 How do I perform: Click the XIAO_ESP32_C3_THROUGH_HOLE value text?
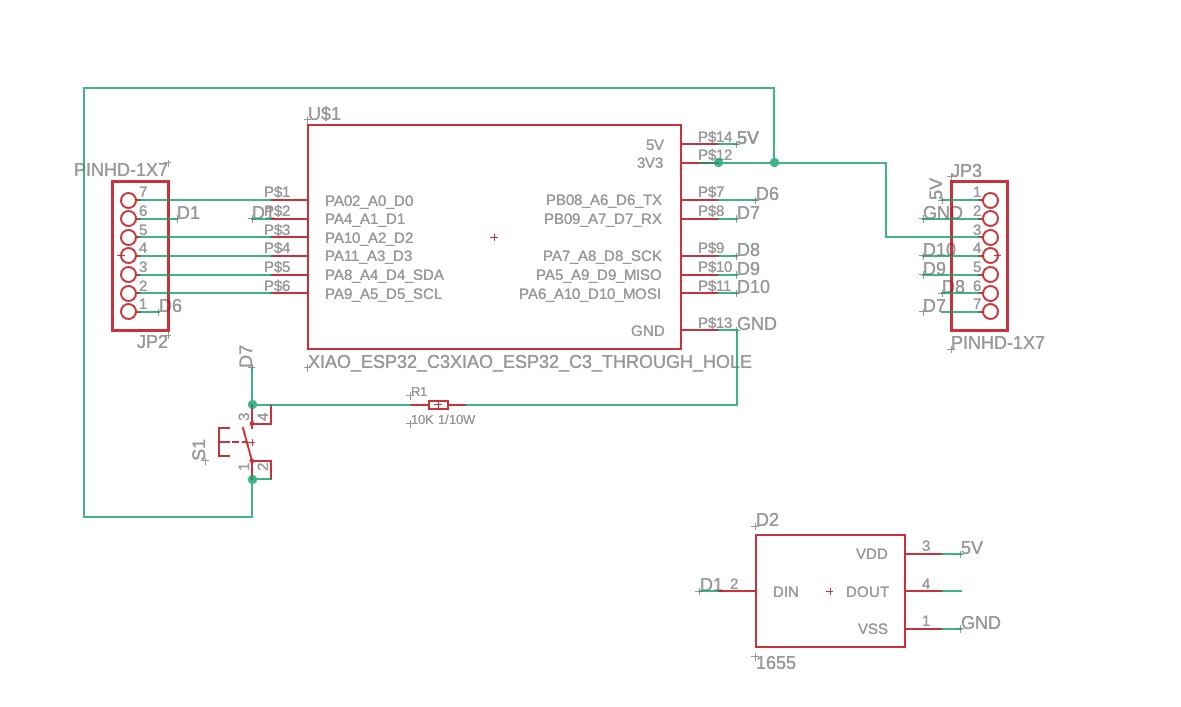tap(530, 362)
